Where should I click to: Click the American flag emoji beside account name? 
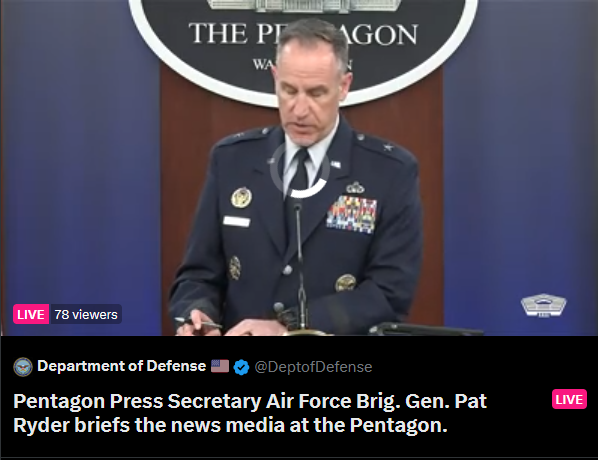coord(220,366)
